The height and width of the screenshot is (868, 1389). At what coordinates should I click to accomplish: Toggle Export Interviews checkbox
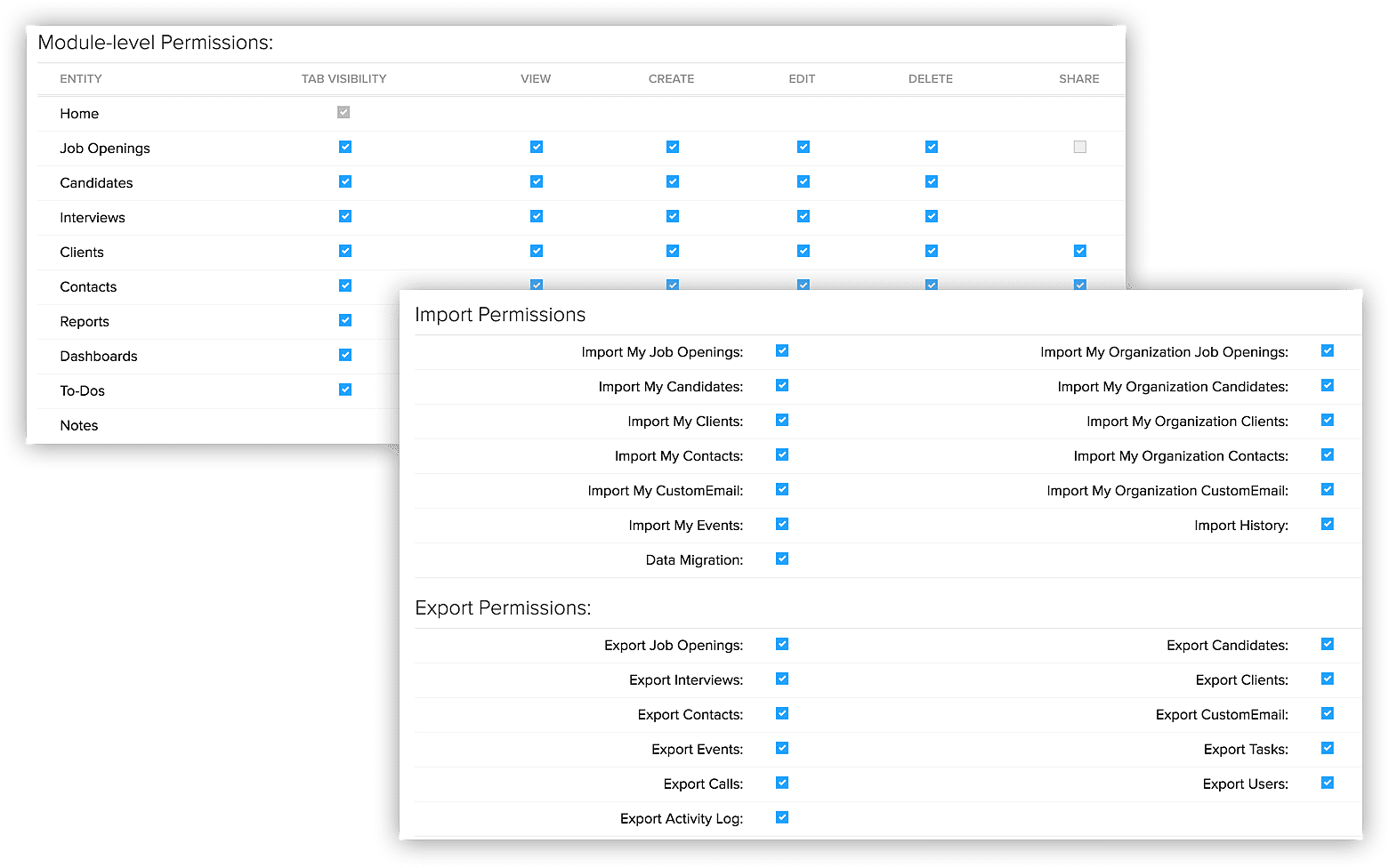[x=782, y=679]
